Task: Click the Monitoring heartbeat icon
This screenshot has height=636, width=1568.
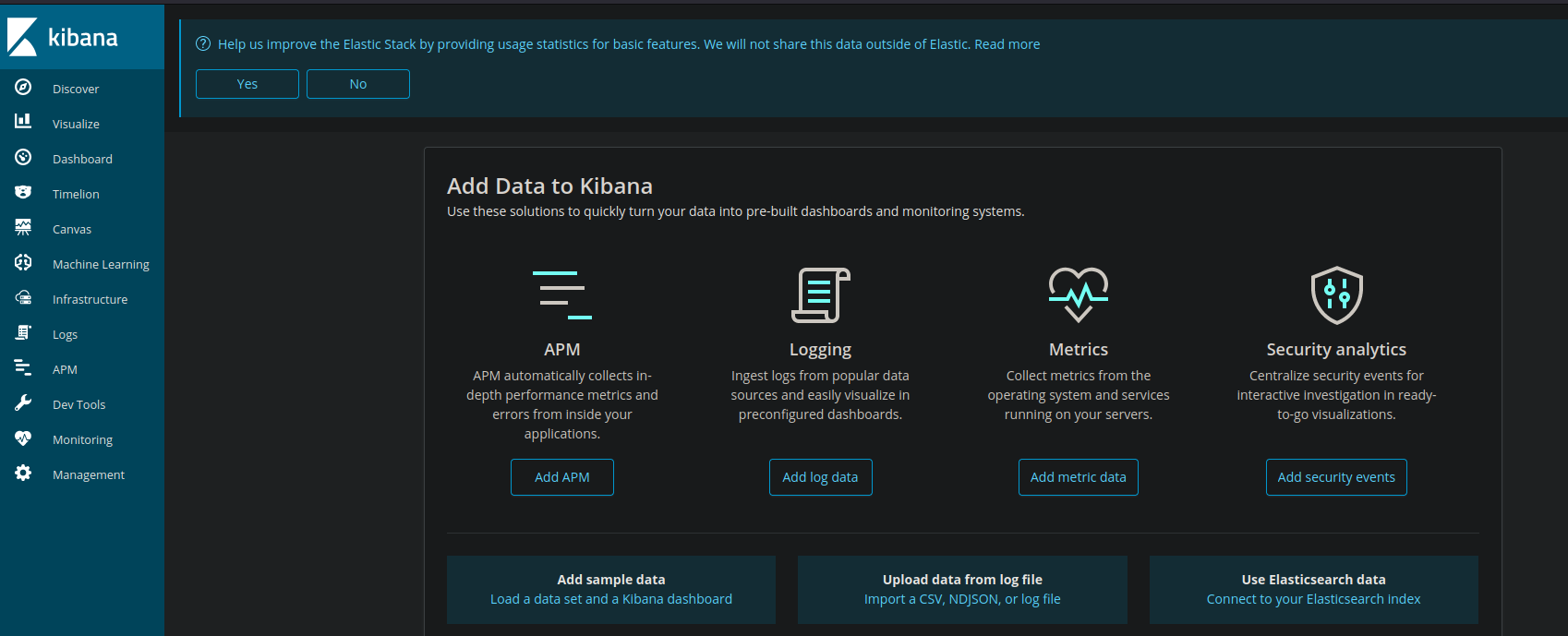Action: click(x=23, y=438)
